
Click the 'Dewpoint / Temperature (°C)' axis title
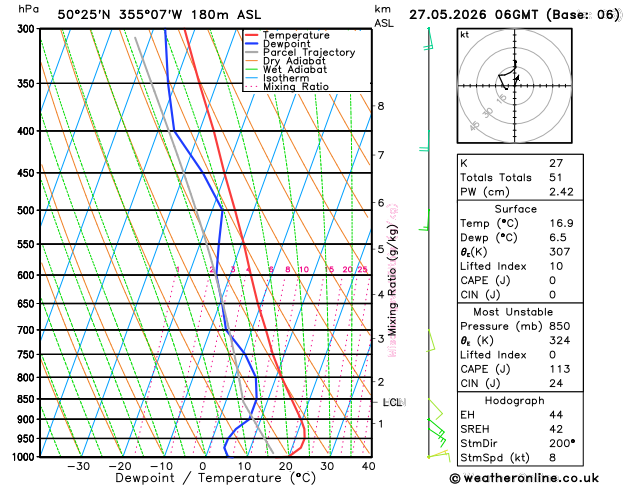coord(215,478)
